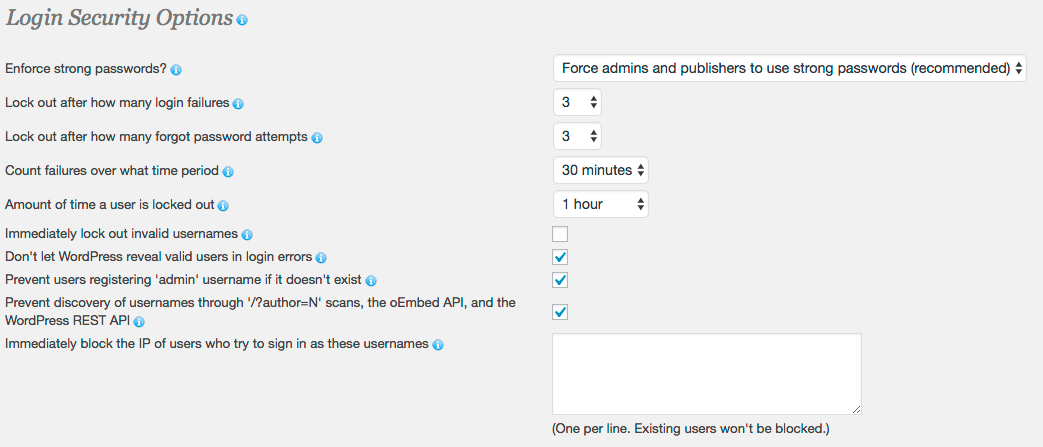This screenshot has width=1043, height=447.
Task: Open Enforce strong passwords dropdown
Action: tap(789, 68)
